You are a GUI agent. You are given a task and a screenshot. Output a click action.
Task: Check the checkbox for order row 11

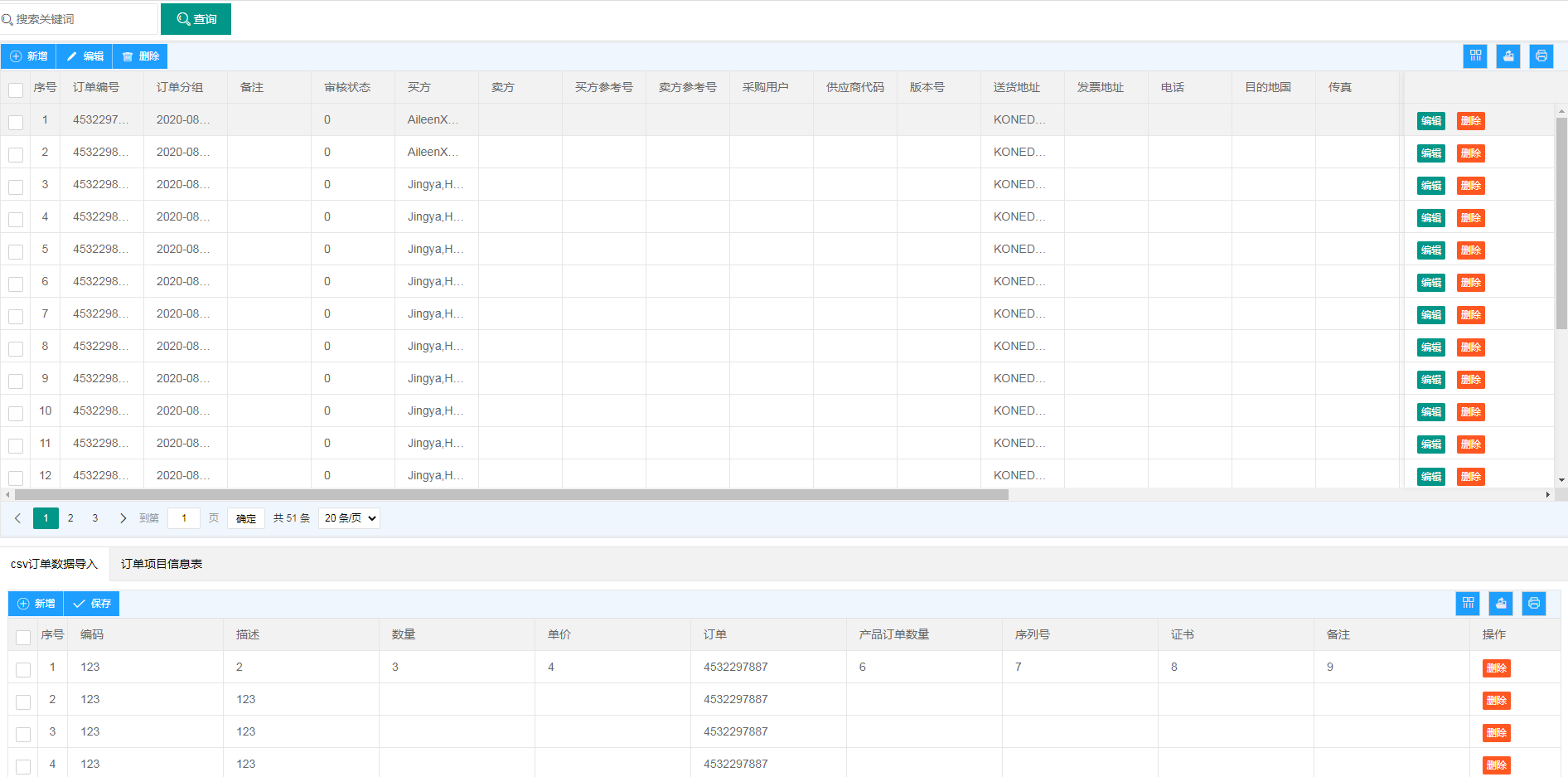point(16,445)
